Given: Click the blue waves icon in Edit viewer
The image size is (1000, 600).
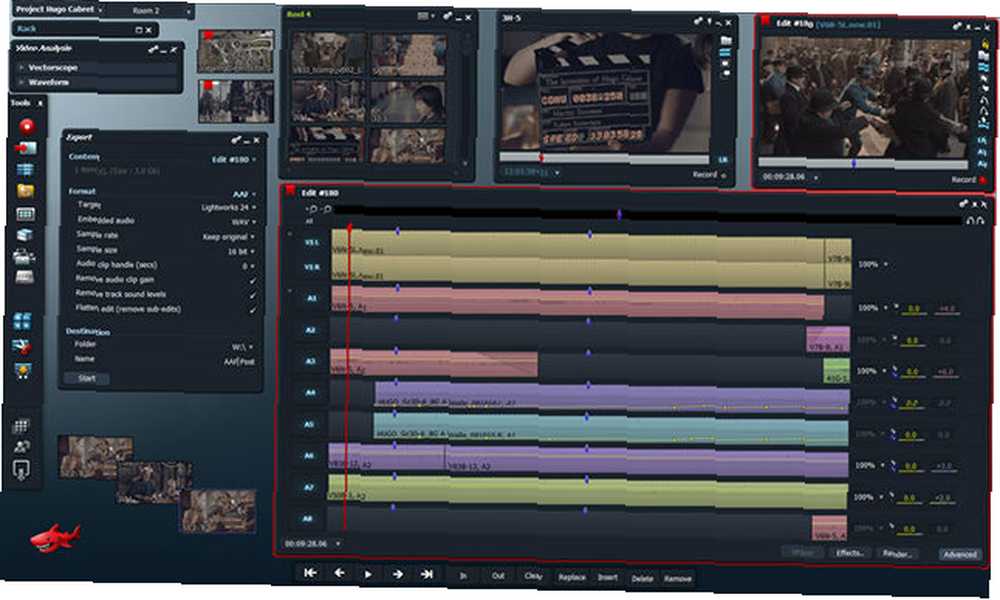Looking at the screenshot, I should click(983, 67).
